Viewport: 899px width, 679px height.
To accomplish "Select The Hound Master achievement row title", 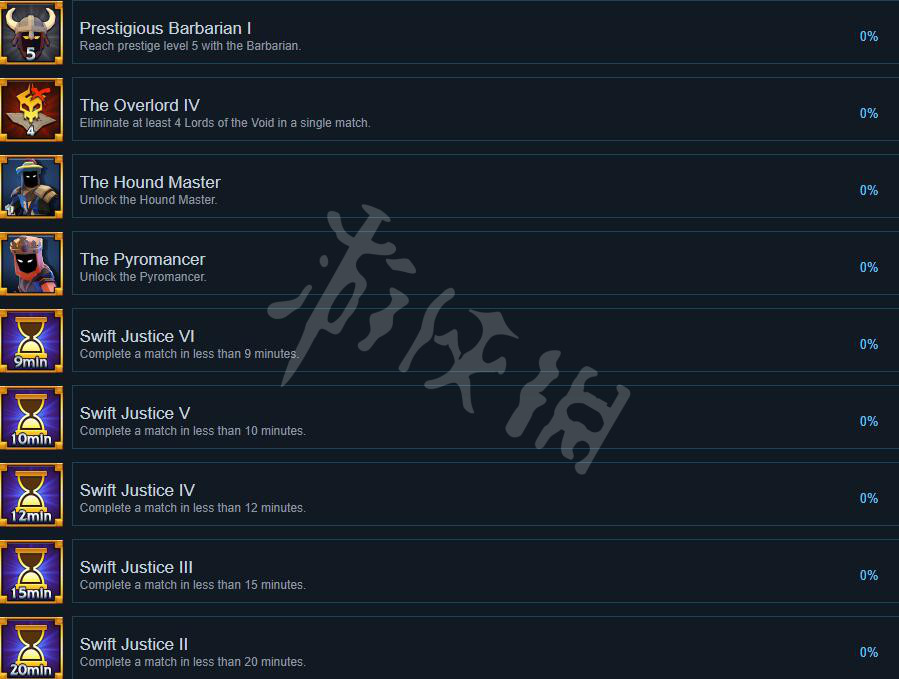I will 150,182.
